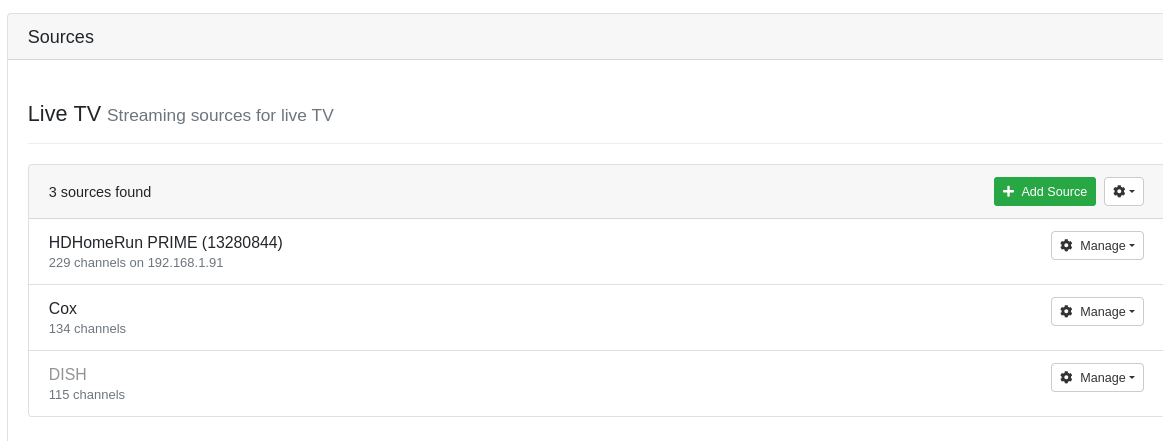1163x441 pixels.
Task: Select the greyed-out DISH source name
Action: (x=68, y=375)
